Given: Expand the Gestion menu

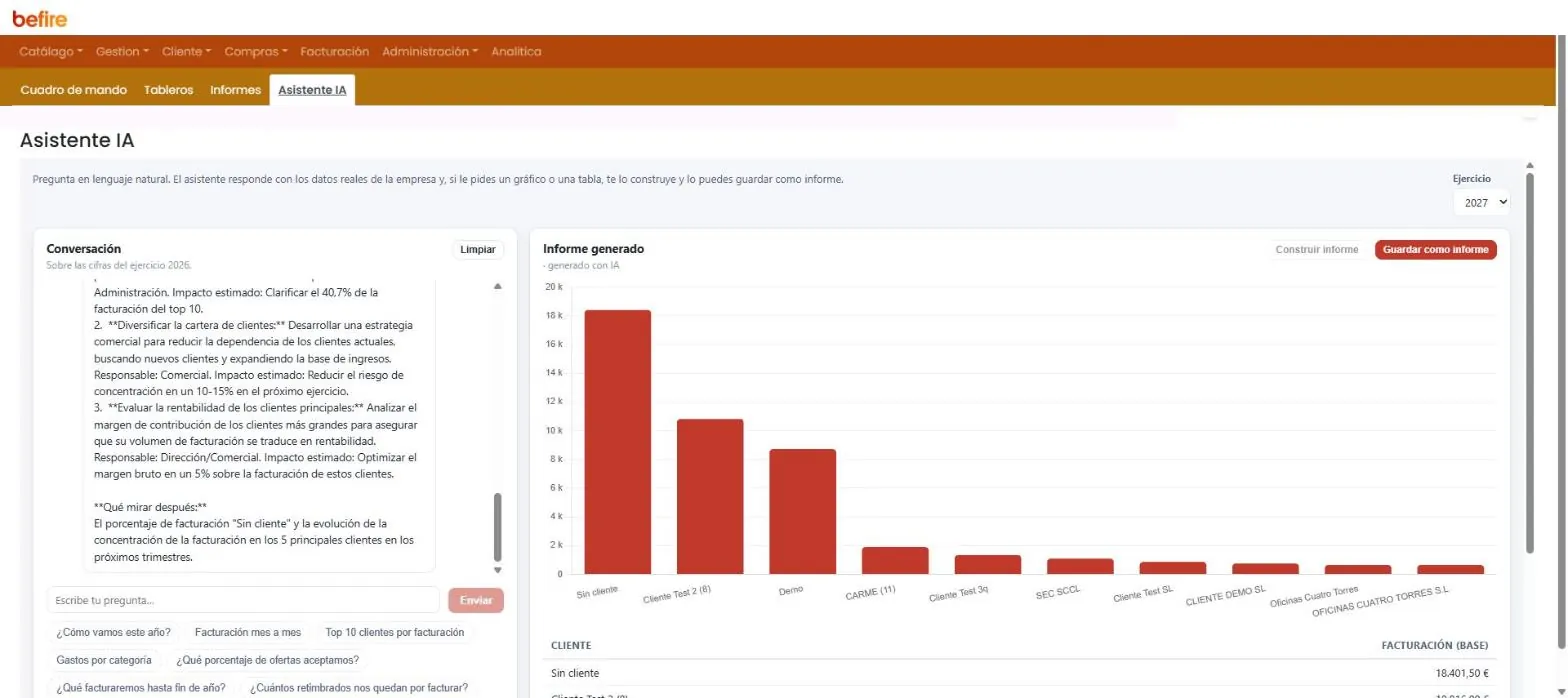Looking at the screenshot, I should point(122,51).
